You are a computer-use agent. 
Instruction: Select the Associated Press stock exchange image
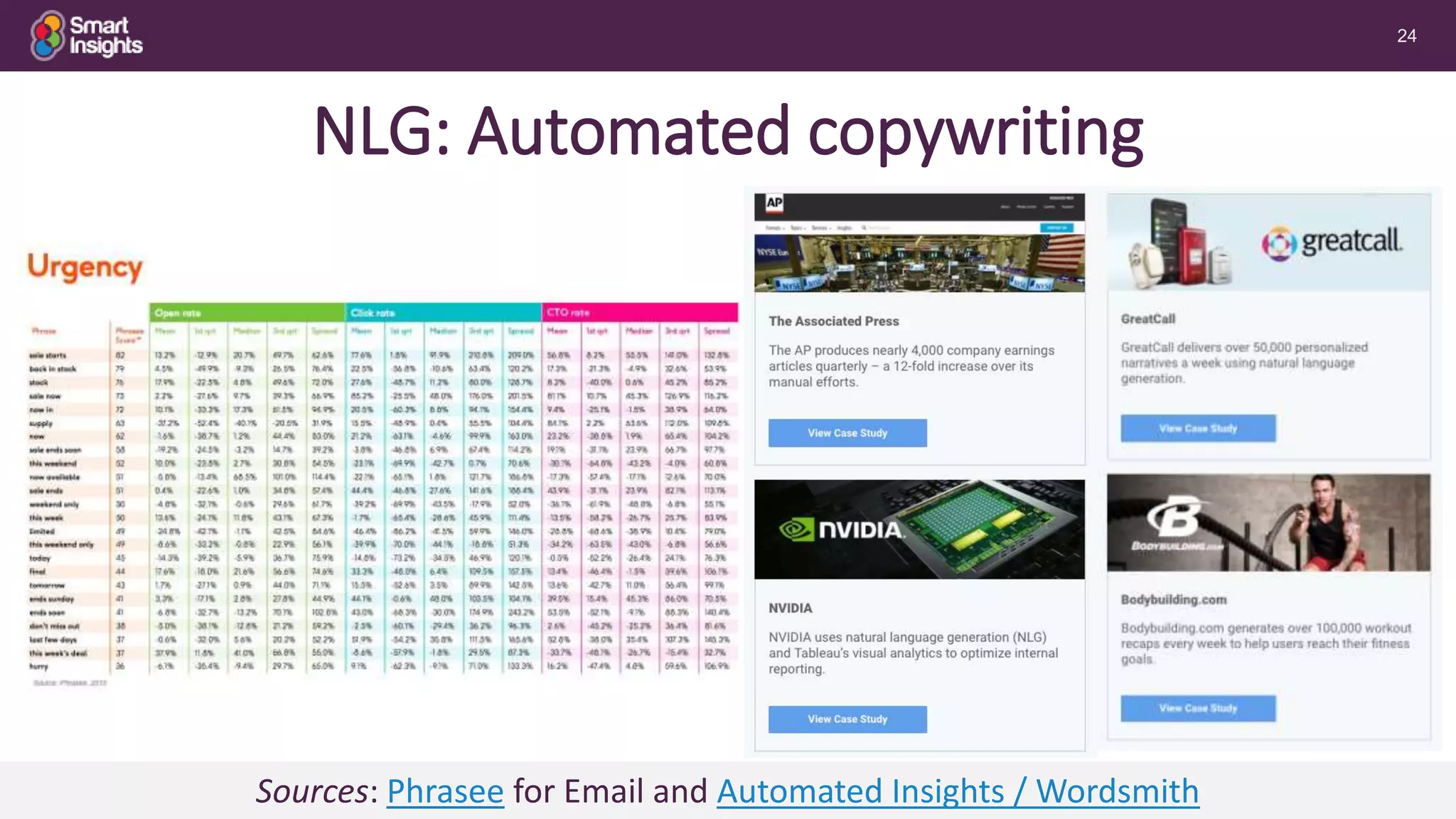point(919,264)
